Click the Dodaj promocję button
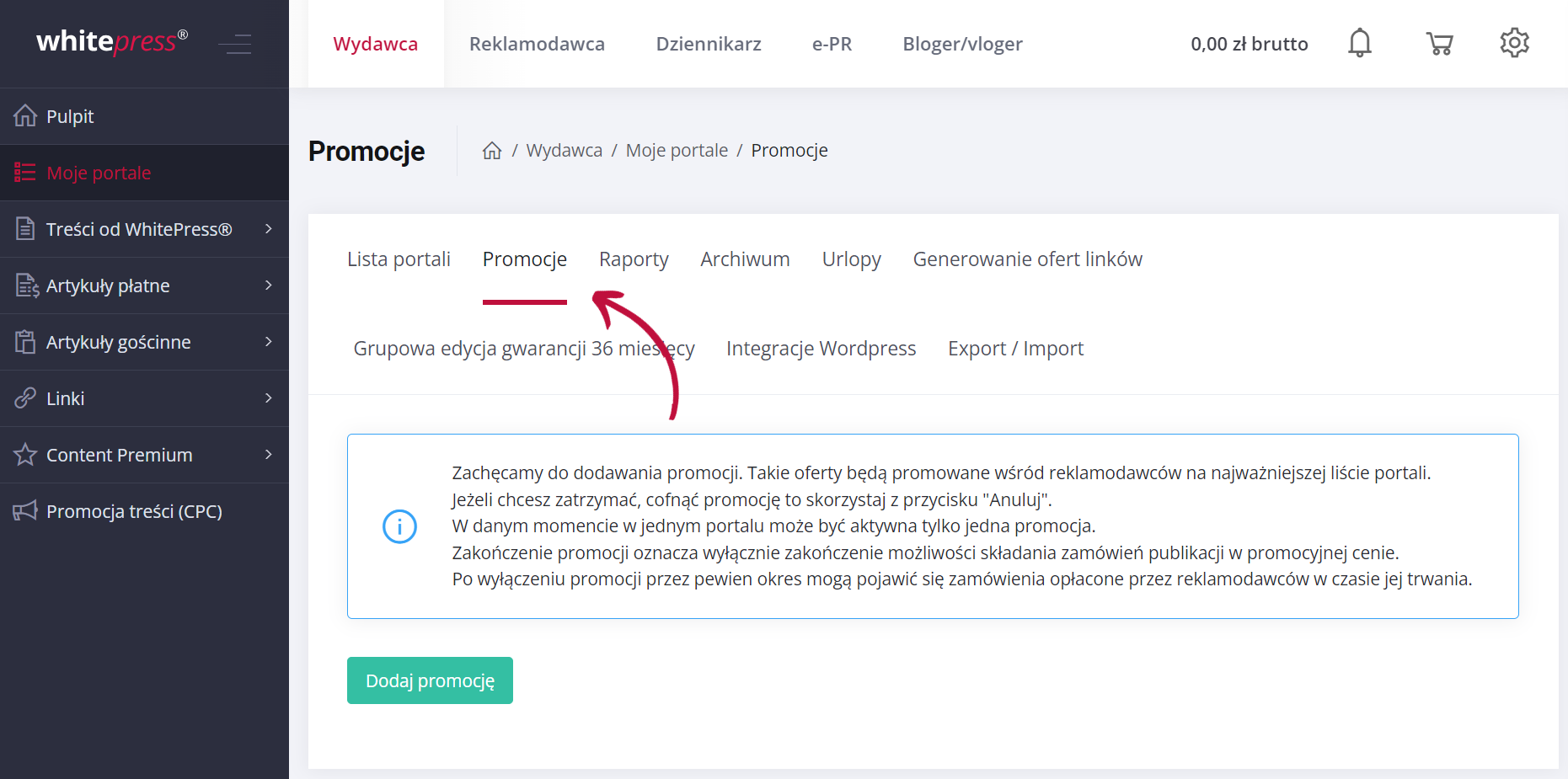The image size is (1568, 779). coord(430,680)
